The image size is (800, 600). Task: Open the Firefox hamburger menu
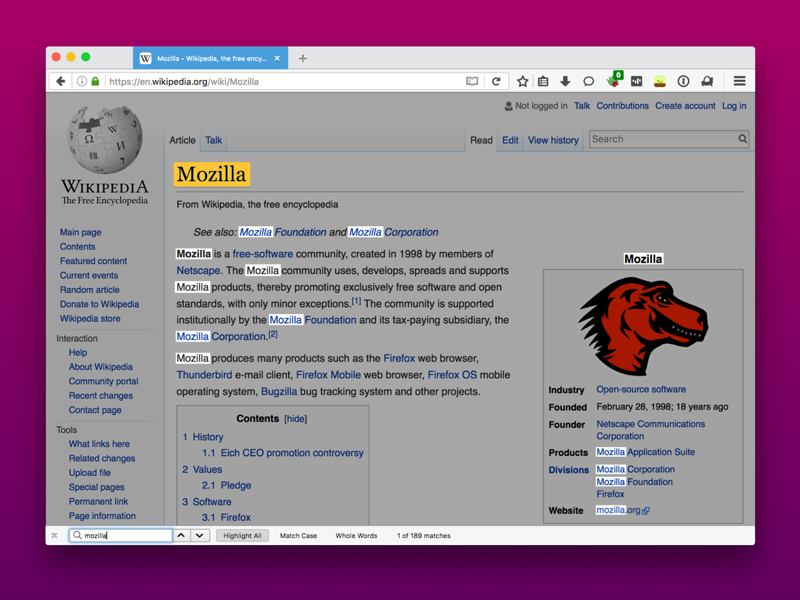coord(739,81)
